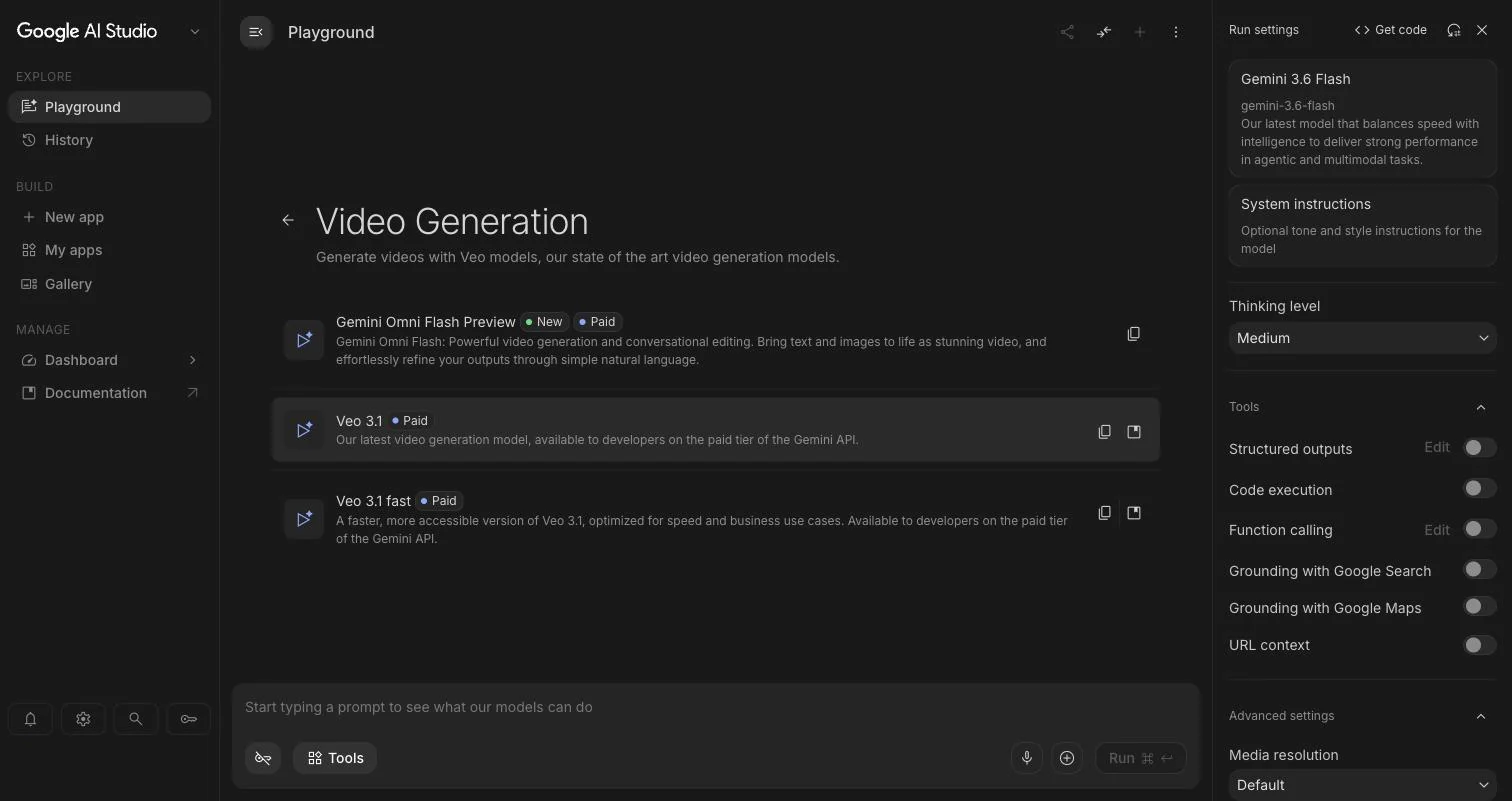The height and width of the screenshot is (801, 1512).
Task: Toggle URL context switch
Action: point(1479,645)
